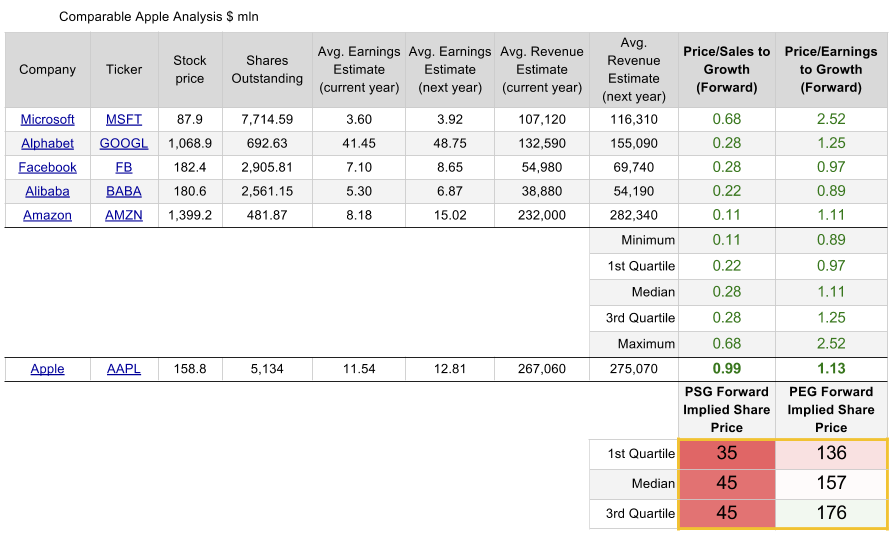Click the pink cell showing 136
This screenshot has height=538, width=891.
pyautogui.click(x=831, y=453)
